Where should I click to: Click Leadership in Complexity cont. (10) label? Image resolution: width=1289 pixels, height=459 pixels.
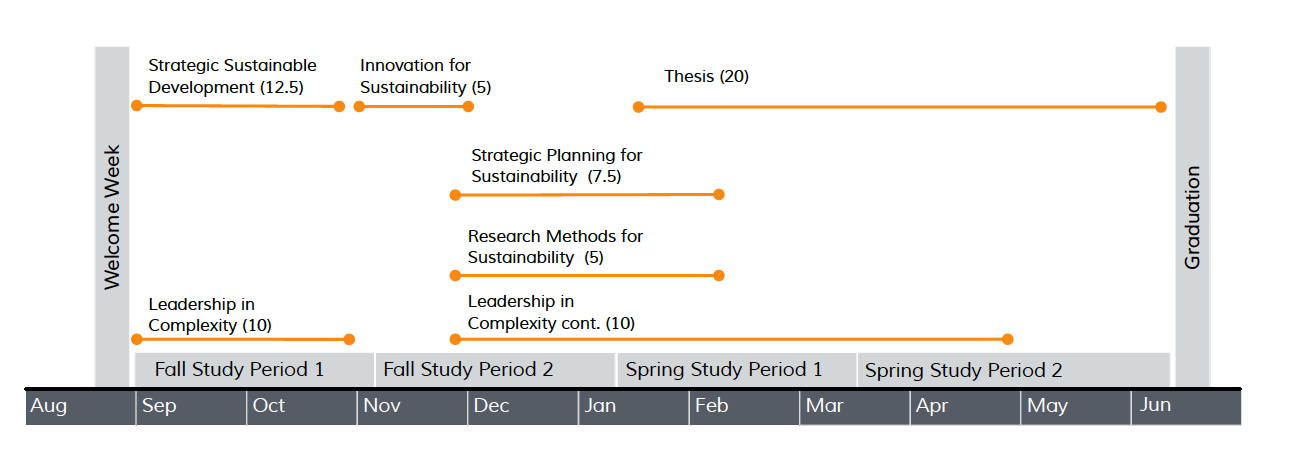(551, 312)
